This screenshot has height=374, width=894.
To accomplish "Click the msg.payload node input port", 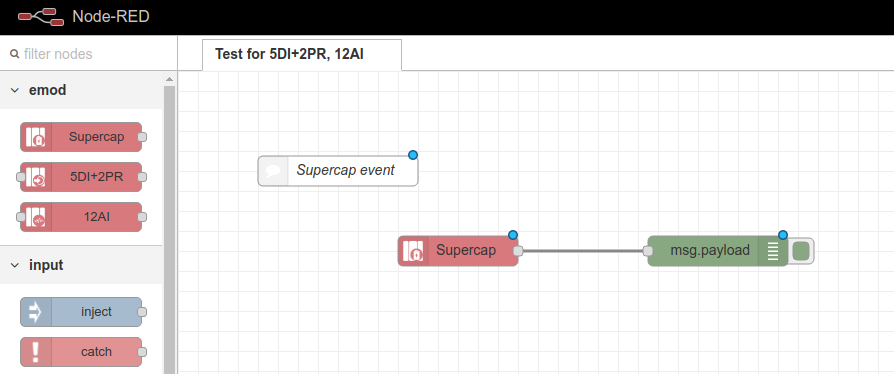I will (648, 251).
